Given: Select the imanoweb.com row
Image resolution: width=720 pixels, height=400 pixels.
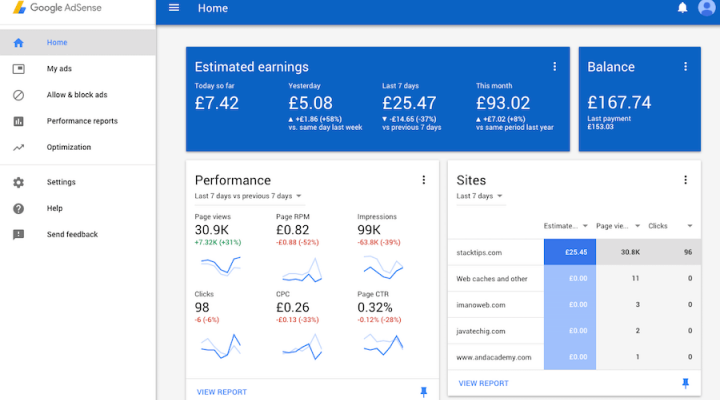Looking at the screenshot, I should [574, 304].
